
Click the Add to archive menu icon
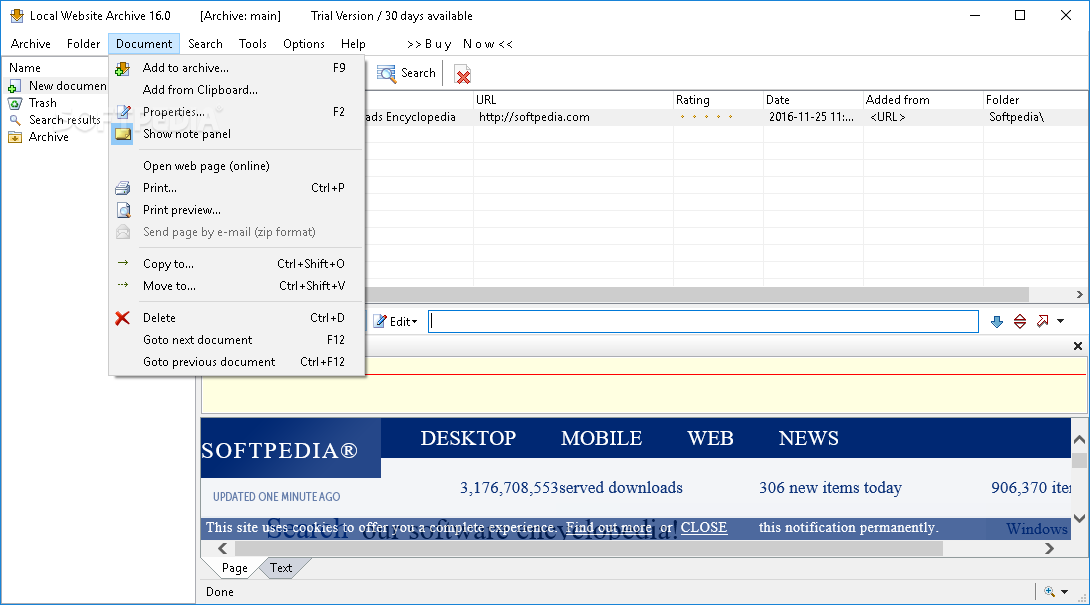[x=122, y=68]
